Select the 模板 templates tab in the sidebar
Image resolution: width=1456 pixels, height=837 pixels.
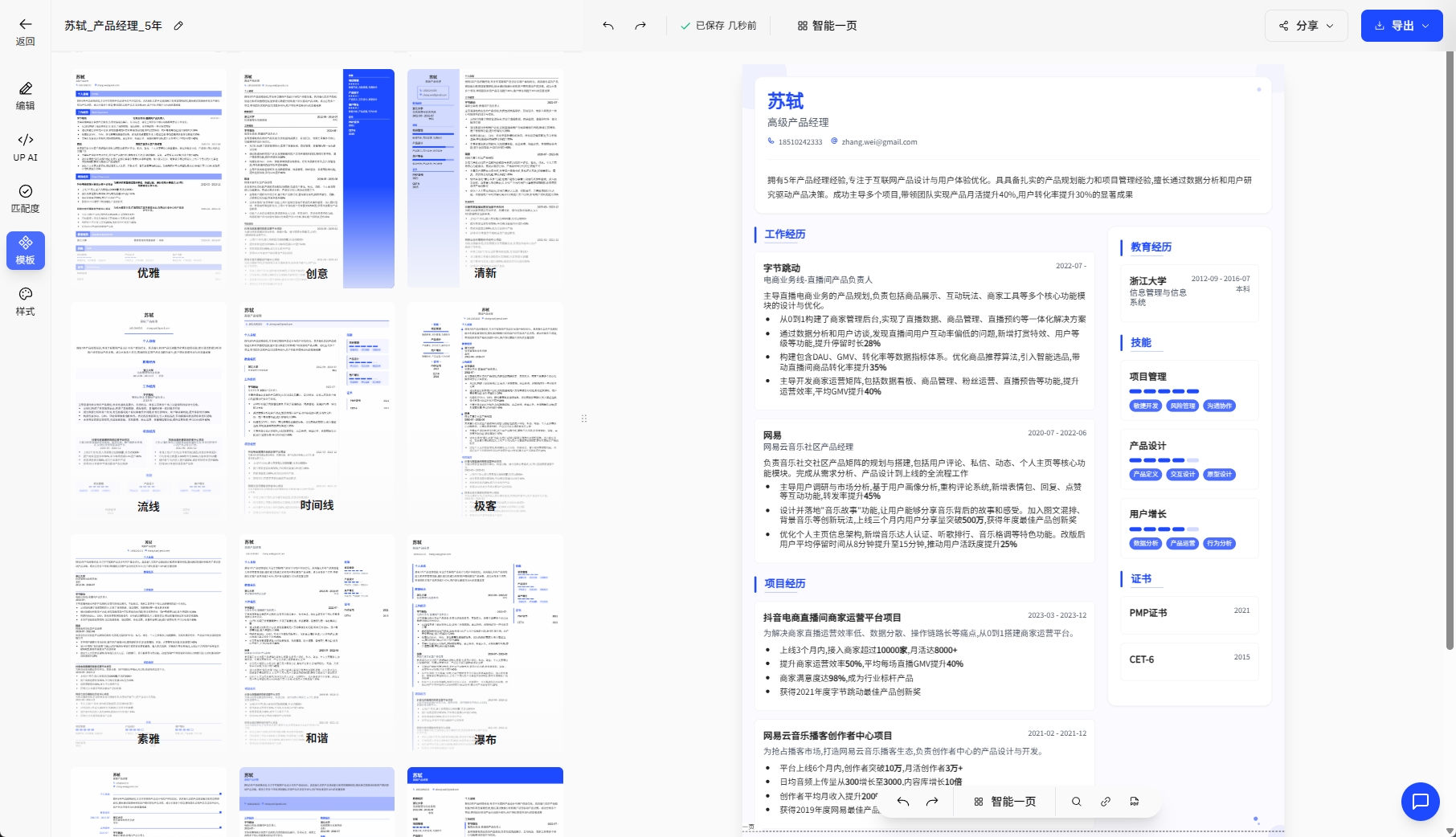pos(25,250)
